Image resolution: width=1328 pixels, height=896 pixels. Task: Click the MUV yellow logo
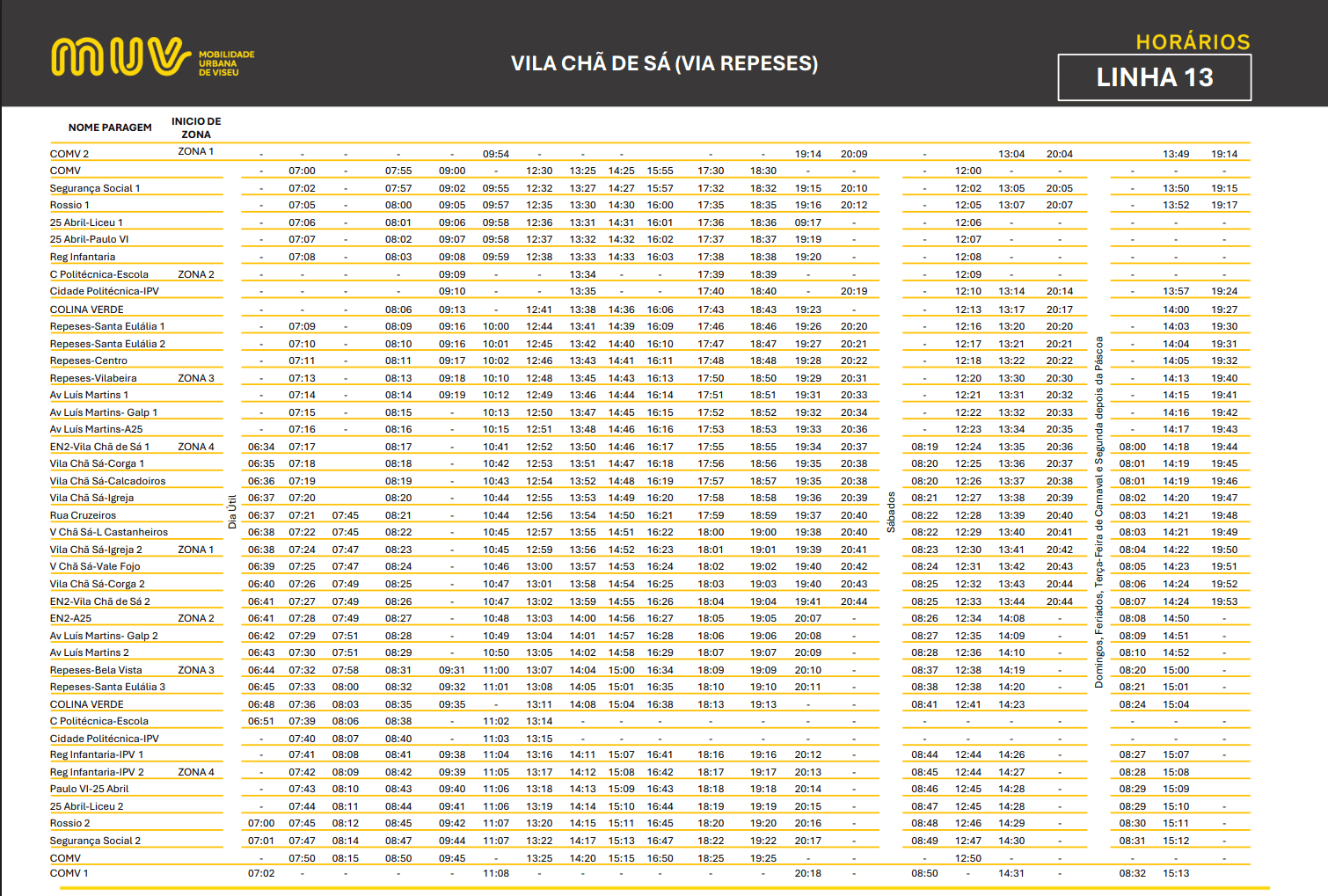(x=121, y=57)
